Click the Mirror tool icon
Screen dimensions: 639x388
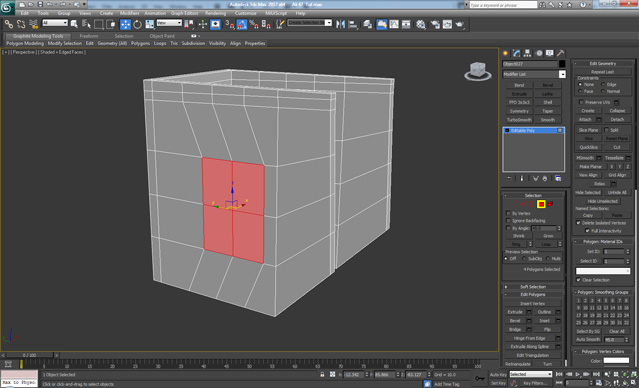click(x=340, y=24)
